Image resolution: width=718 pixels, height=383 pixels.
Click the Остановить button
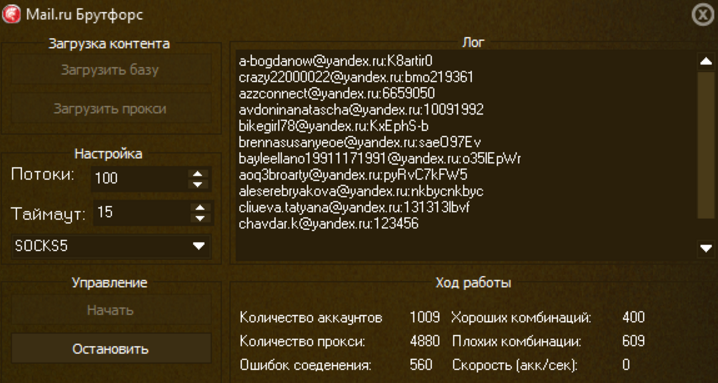pyautogui.click(x=110, y=349)
